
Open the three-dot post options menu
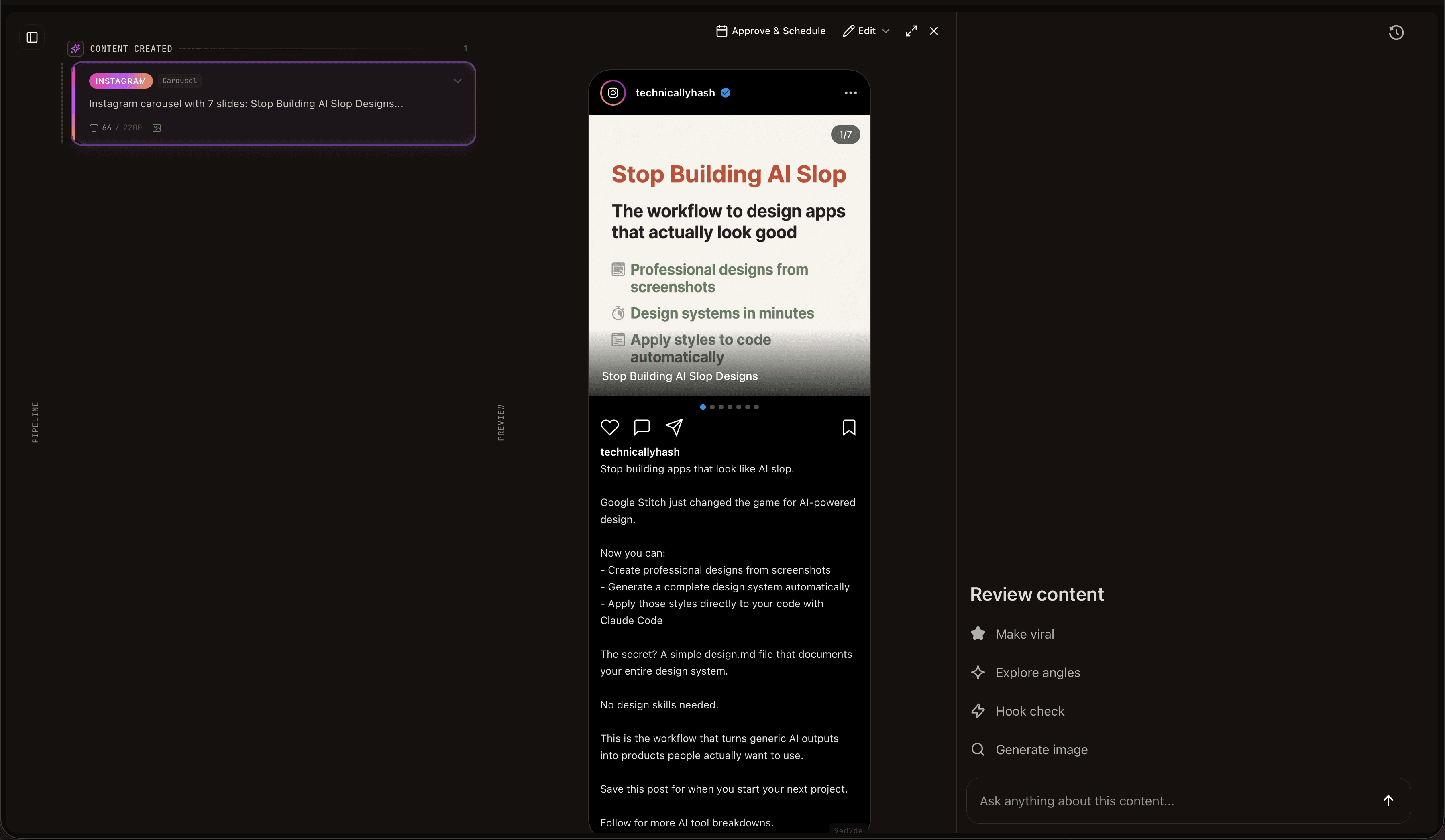pos(850,93)
